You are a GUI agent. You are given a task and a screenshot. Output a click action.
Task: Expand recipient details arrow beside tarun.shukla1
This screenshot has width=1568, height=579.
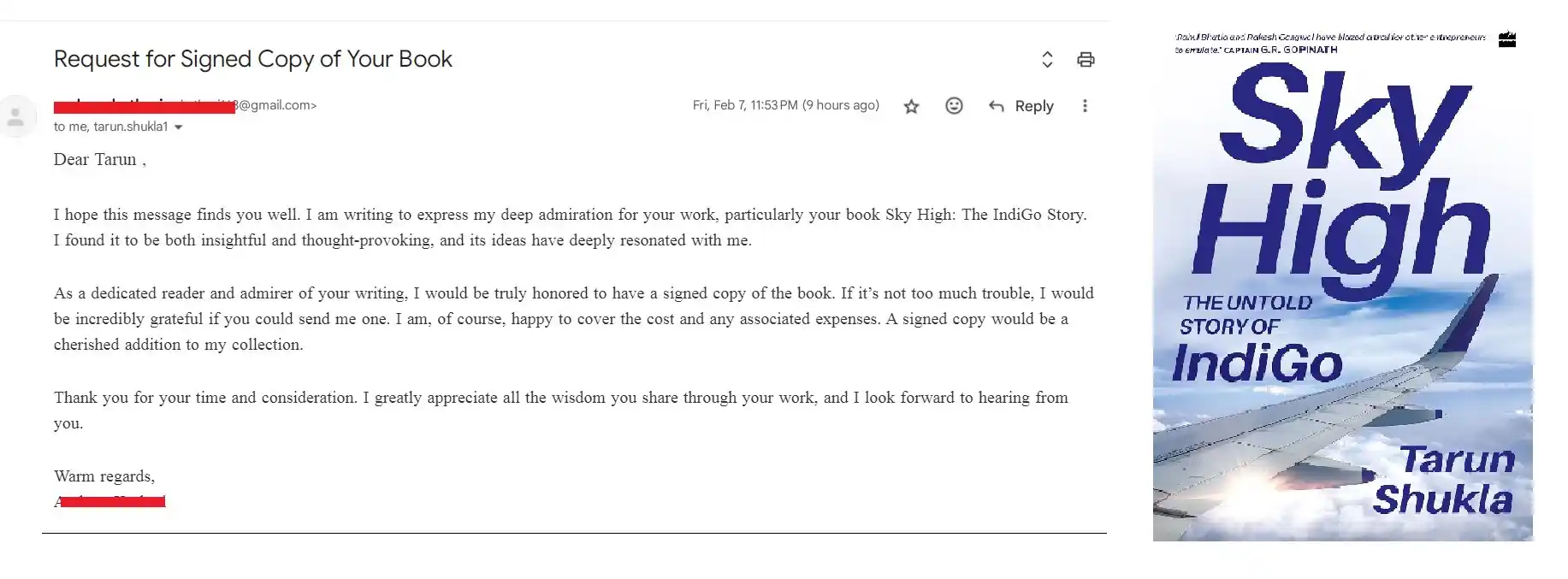coord(178,127)
